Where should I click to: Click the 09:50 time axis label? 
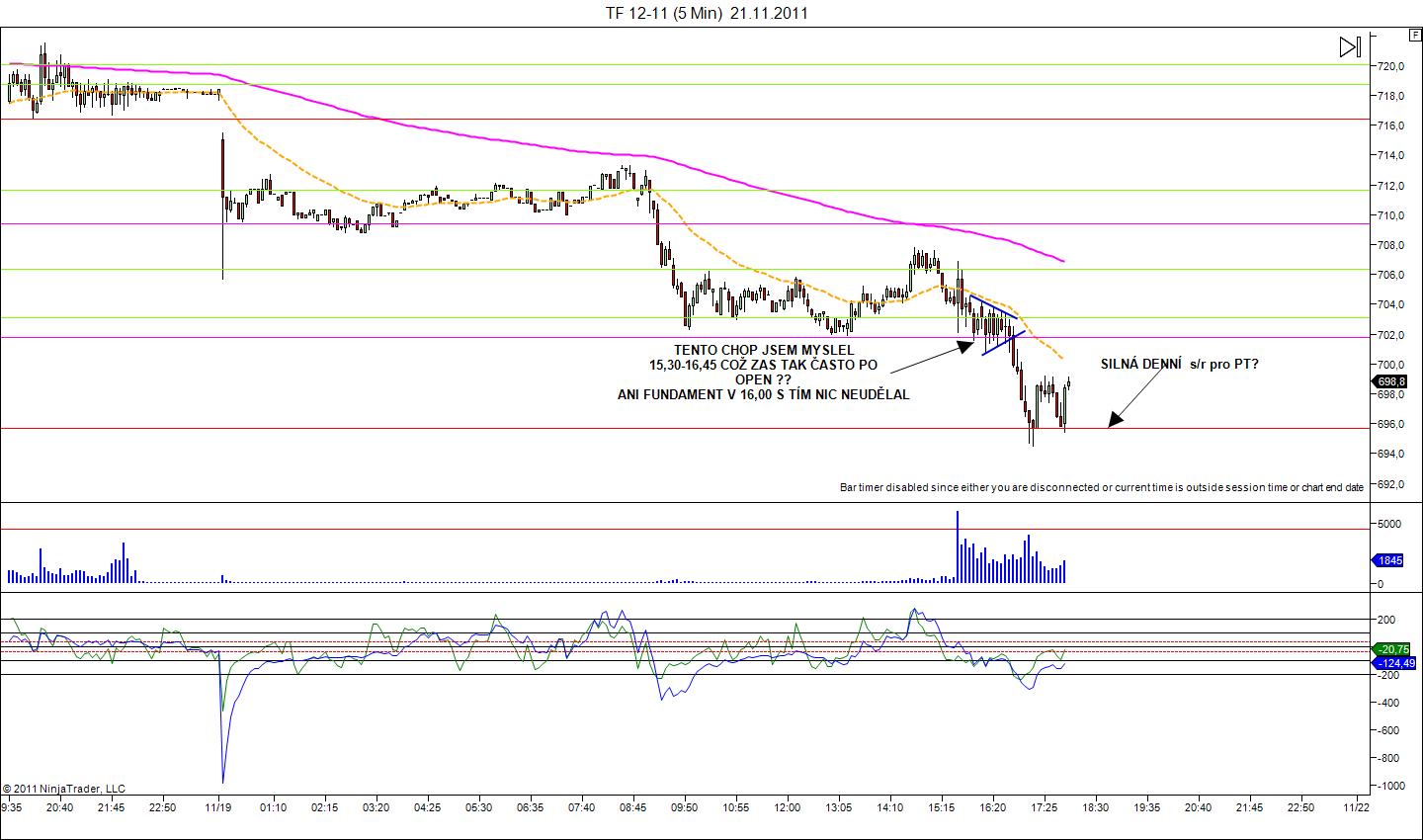[685, 807]
